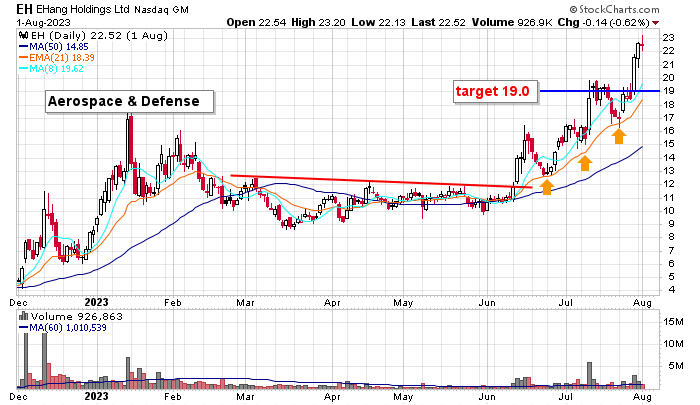Screen dimensions: 700x405
Task: Click the MA(60) 1,010,539 legend entry
Action: point(62,328)
